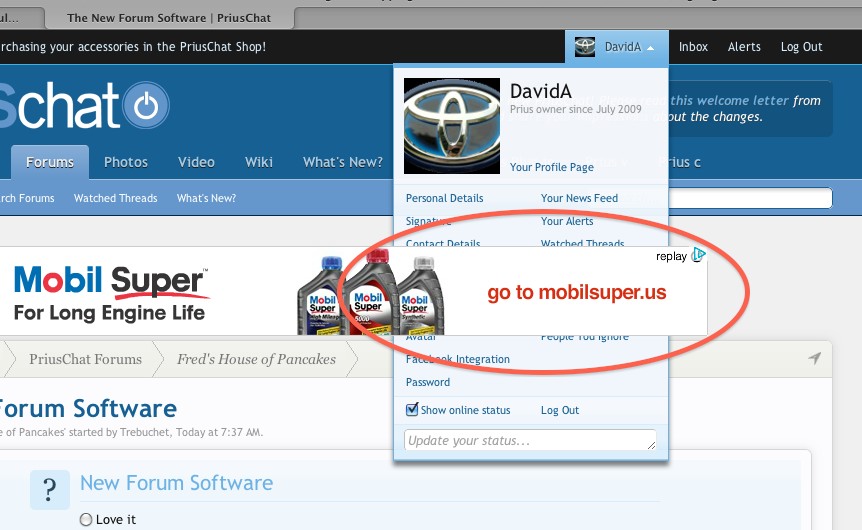Click the Update your status field
The image size is (862, 530).
point(530,440)
